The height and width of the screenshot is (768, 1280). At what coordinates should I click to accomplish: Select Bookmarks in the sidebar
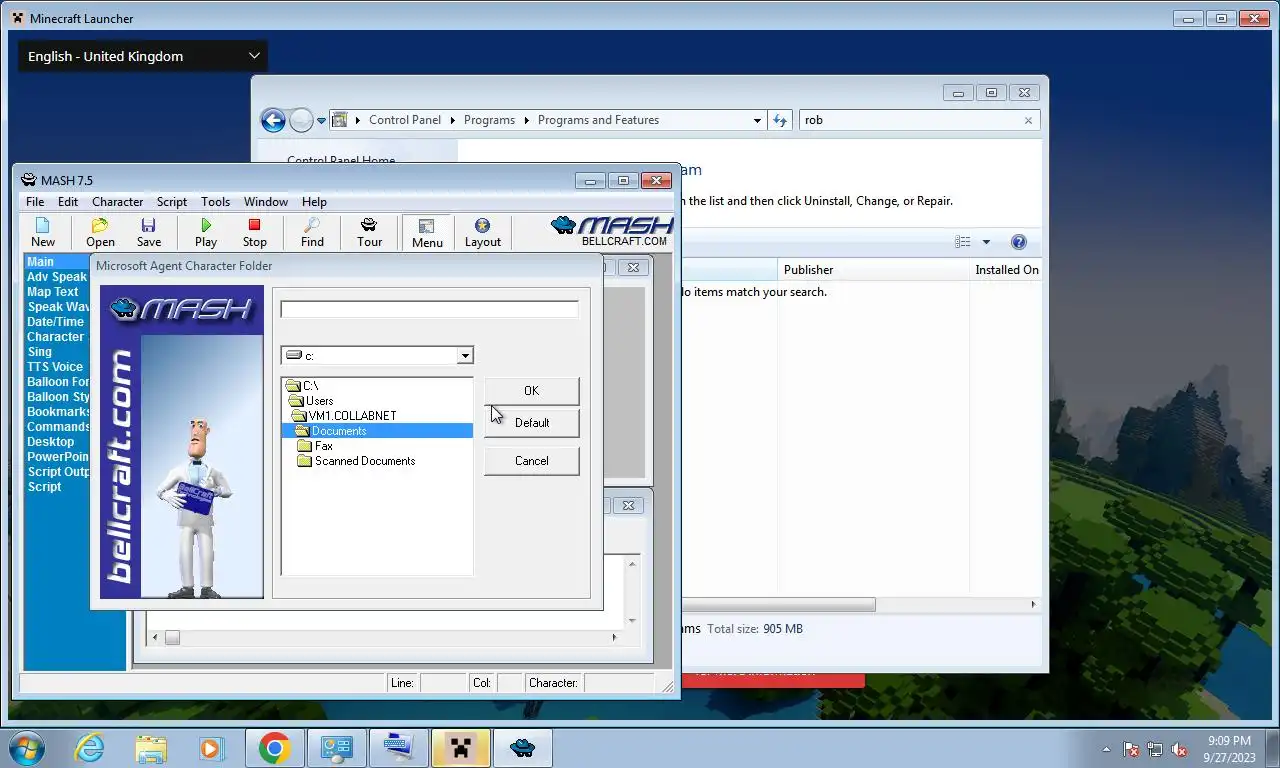58,412
